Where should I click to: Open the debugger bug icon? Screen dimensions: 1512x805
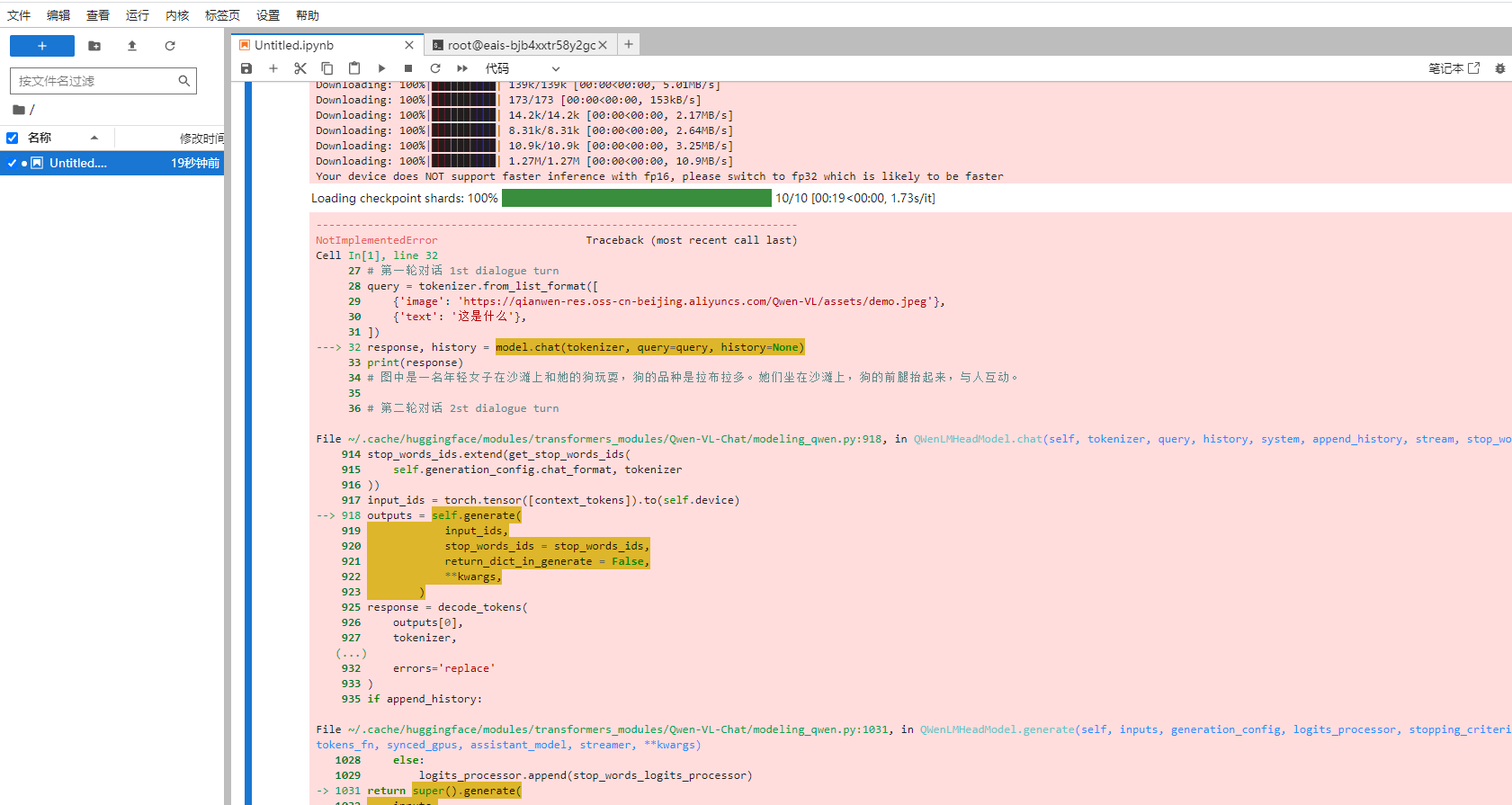coord(1499,68)
